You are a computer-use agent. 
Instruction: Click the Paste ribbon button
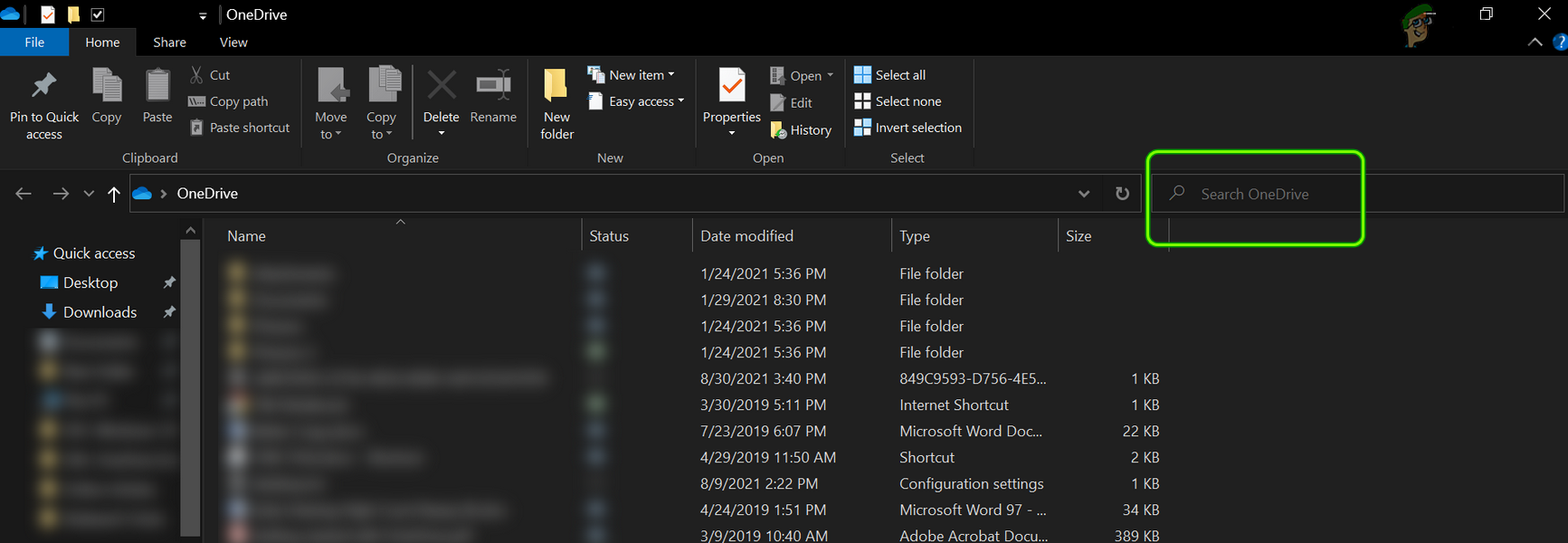point(157,96)
